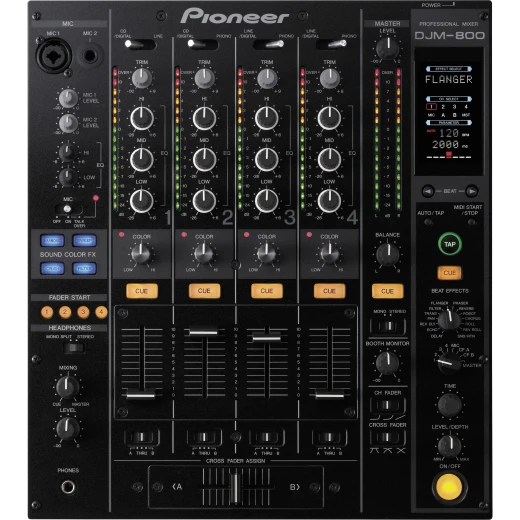
Task: Toggle Fader Start button 1
Action: pyautogui.click(x=47, y=312)
